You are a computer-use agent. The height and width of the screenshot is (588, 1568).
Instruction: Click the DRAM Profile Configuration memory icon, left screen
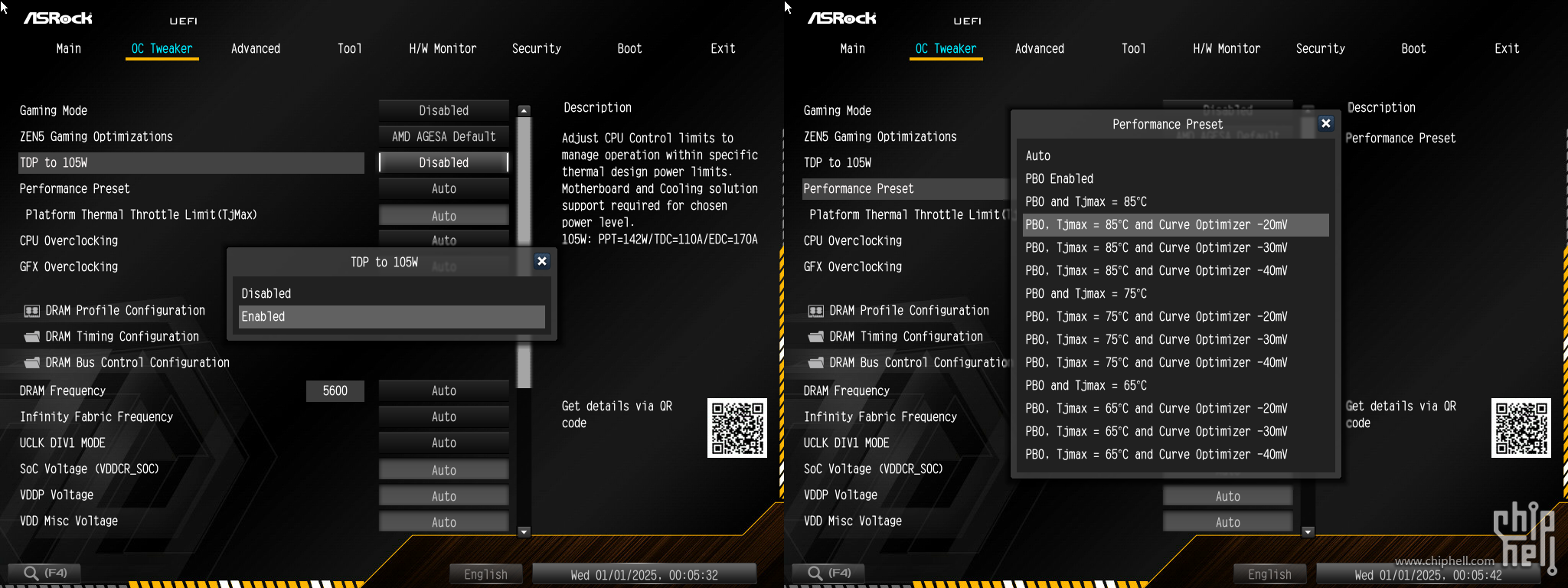click(32, 311)
